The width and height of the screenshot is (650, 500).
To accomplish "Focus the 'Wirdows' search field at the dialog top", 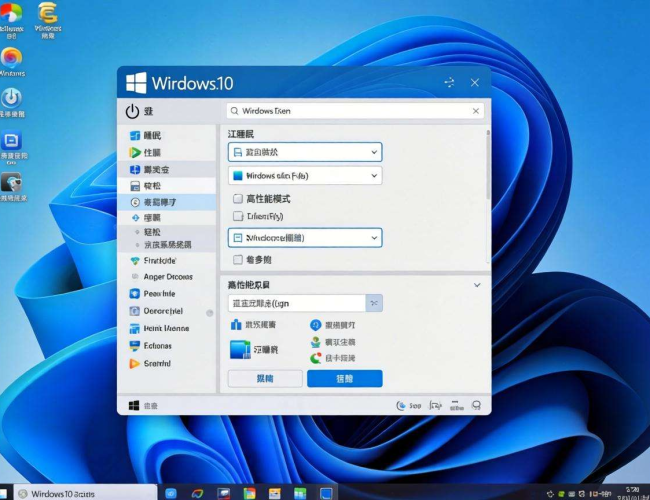I will pyautogui.click(x=355, y=111).
